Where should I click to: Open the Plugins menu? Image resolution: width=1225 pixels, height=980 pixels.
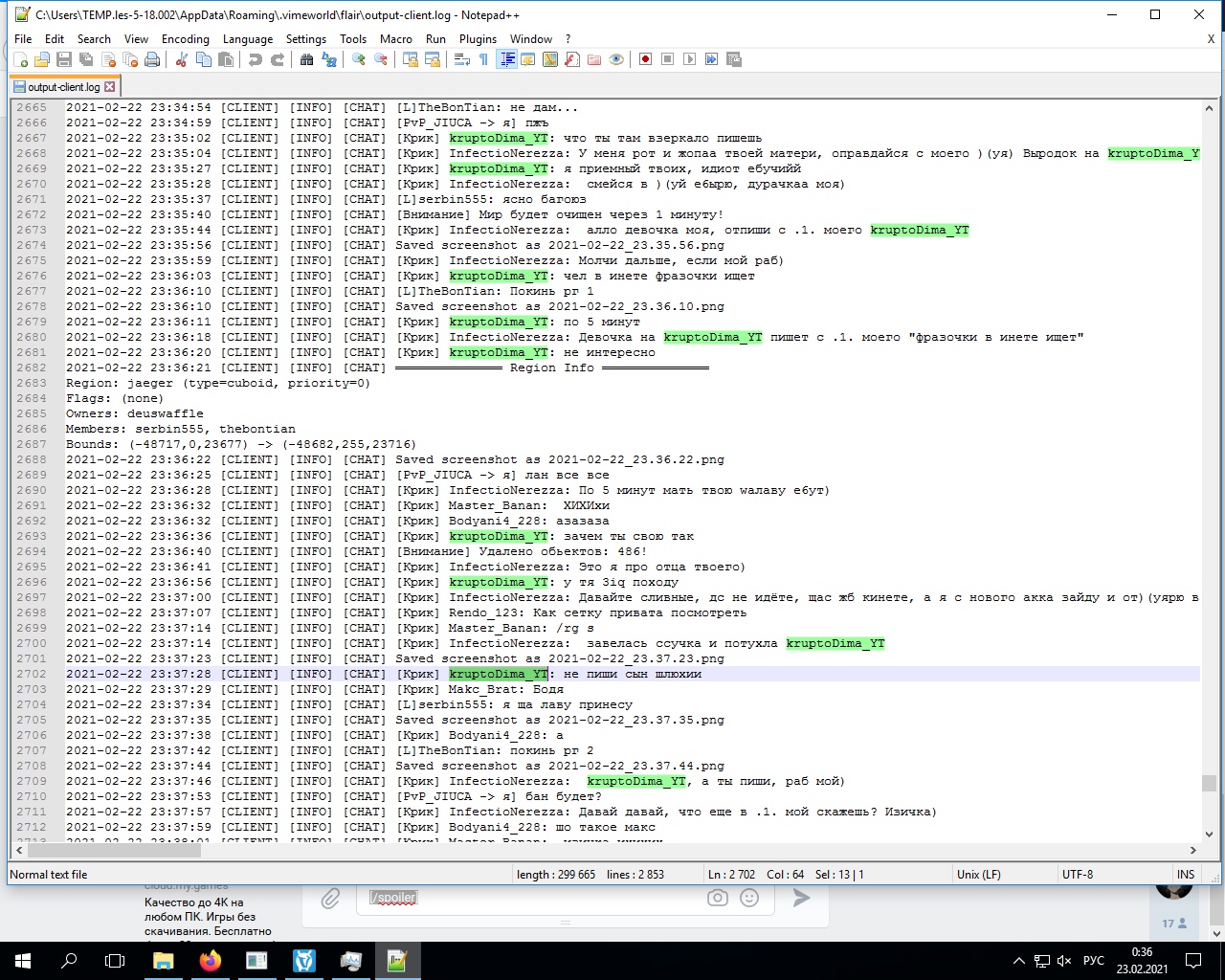[x=478, y=39]
